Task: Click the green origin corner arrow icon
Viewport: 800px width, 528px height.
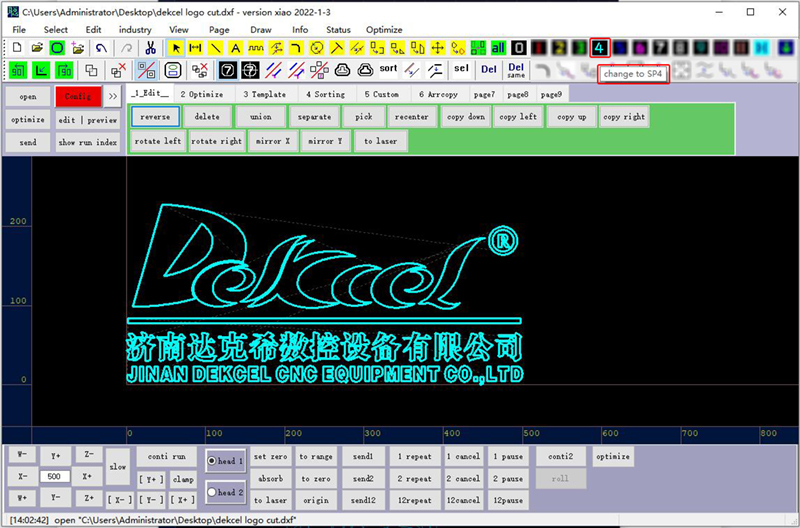Action: (41, 70)
